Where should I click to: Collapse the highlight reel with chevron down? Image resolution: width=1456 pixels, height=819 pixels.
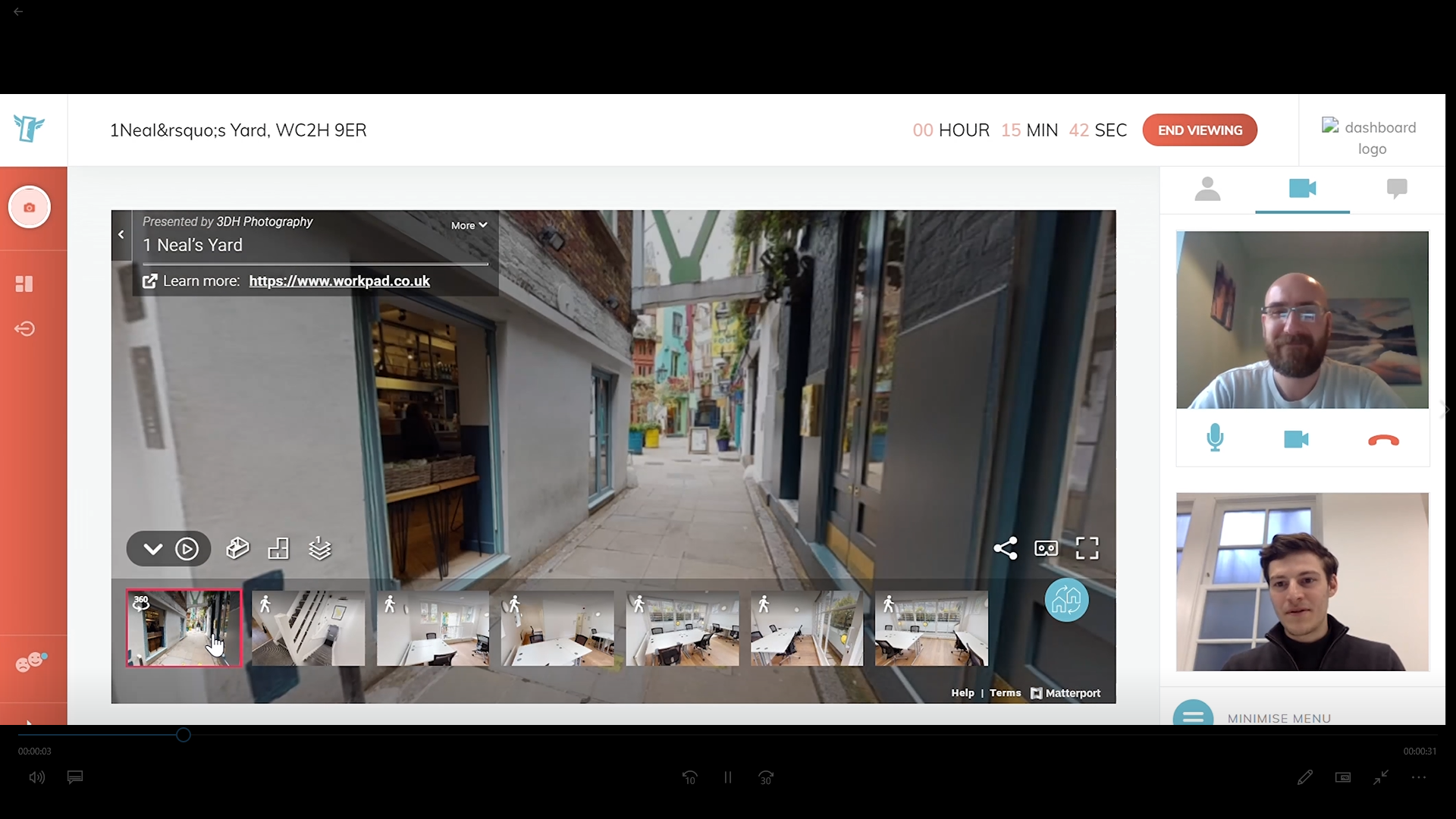tap(152, 549)
